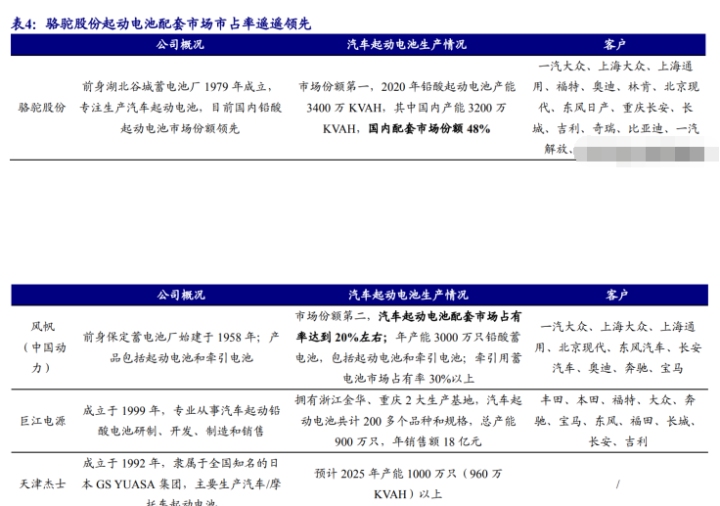Select the '汽车起动电池生产情况' header of the 骆驼股份 table
Viewport: 720px width, 506px height.
point(406,45)
